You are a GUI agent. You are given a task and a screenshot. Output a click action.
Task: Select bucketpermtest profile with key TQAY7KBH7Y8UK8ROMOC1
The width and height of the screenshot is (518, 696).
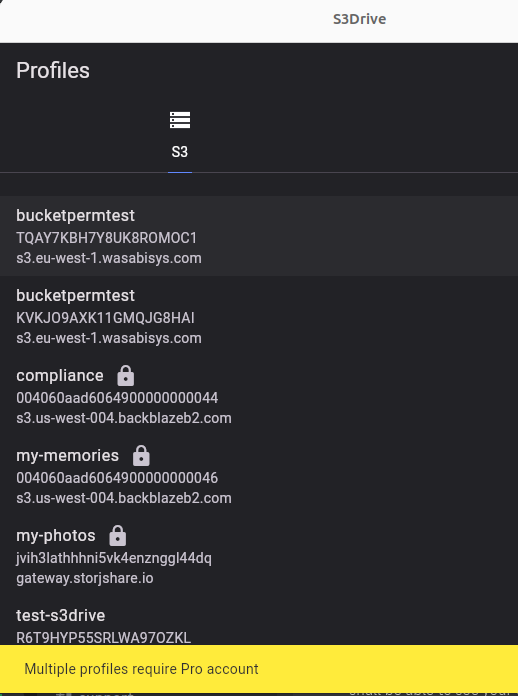(x=259, y=236)
